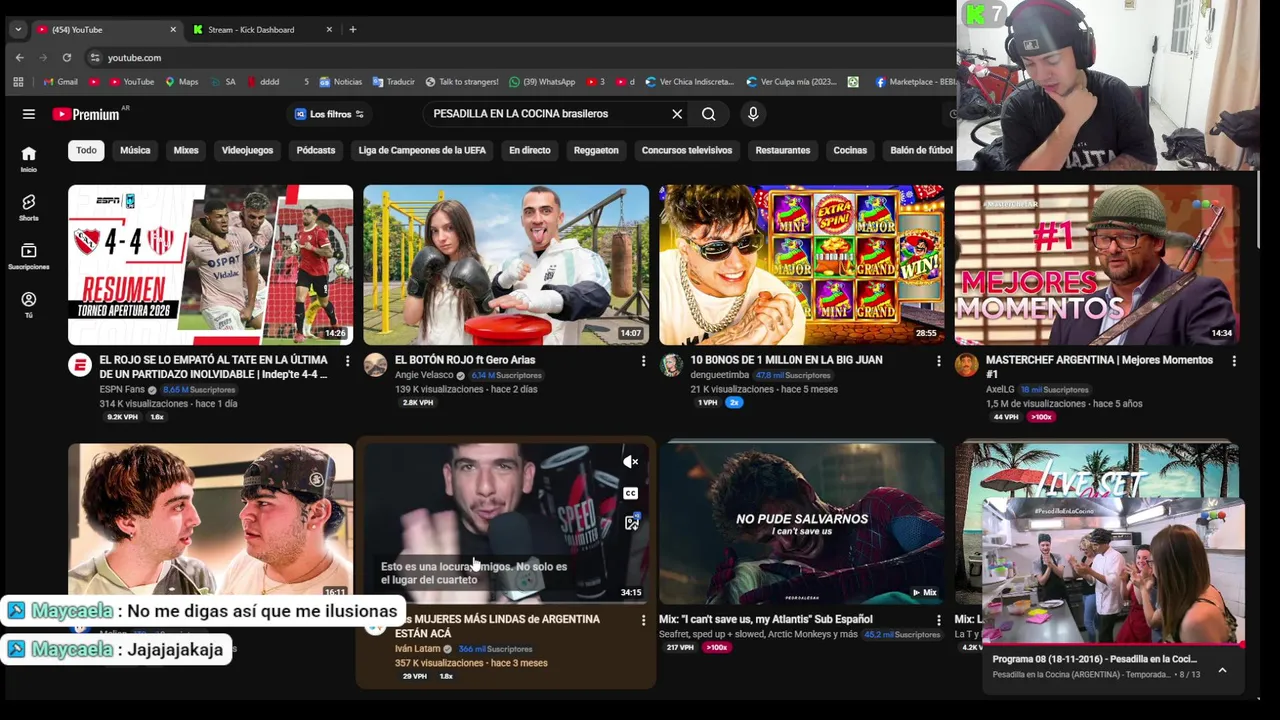The image size is (1280, 720).
Task: Open ESPN Fans channel avatar
Action: point(80,365)
